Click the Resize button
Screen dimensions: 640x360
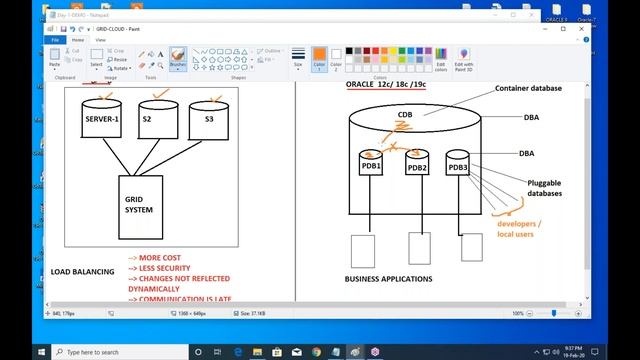(x=117, y=60)
